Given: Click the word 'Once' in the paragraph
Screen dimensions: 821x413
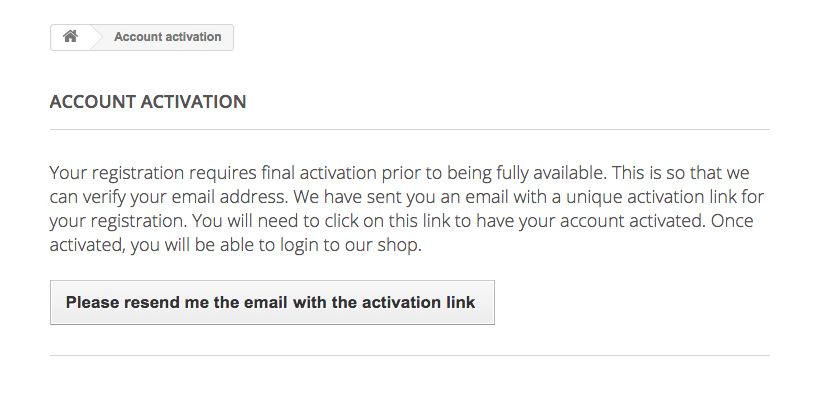Looking at the screenshot, I should tap(732, 220).
